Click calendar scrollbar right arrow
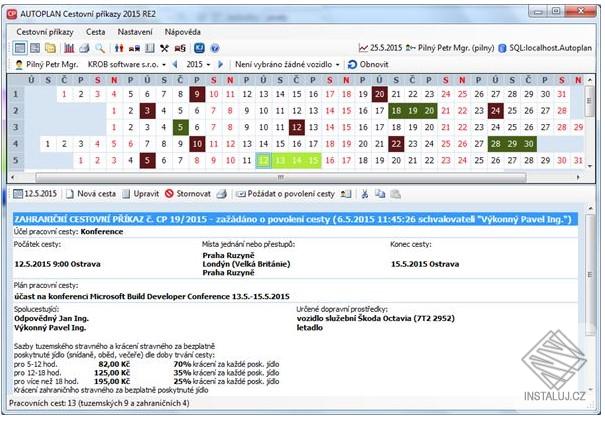The width and height of the screenshot is (605, 423). 578,177
